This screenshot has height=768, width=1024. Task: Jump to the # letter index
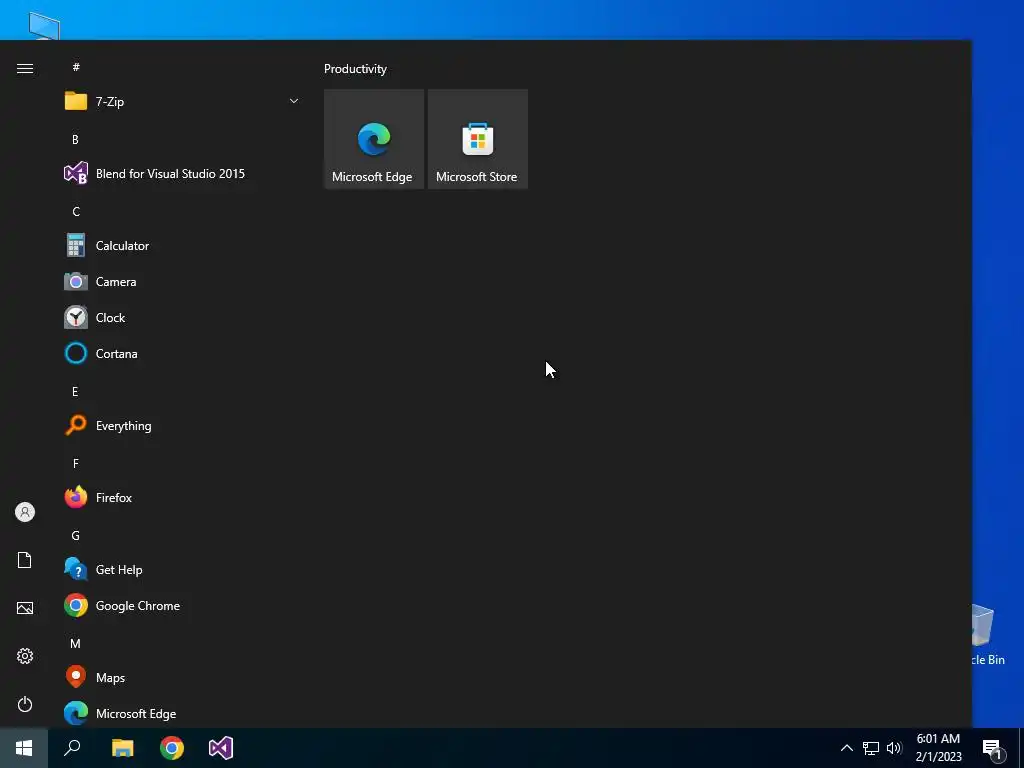pyautogui.click(x=76, y=67)
